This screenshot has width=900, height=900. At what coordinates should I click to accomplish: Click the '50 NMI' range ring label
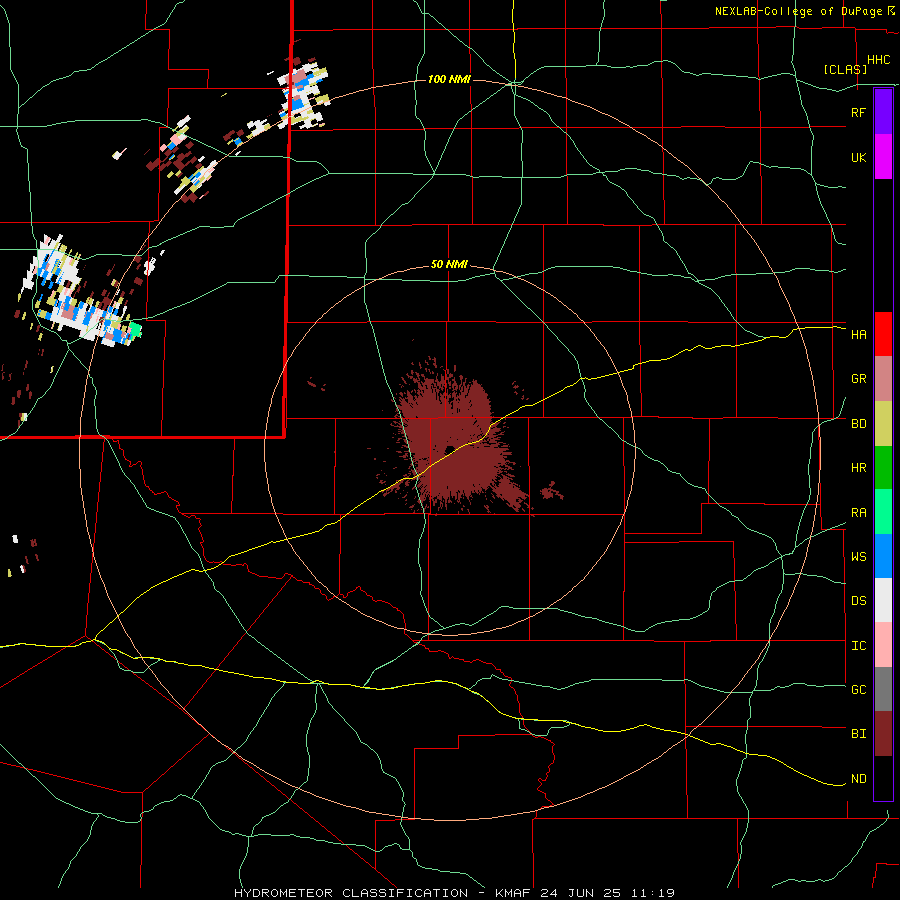(449, 265)
